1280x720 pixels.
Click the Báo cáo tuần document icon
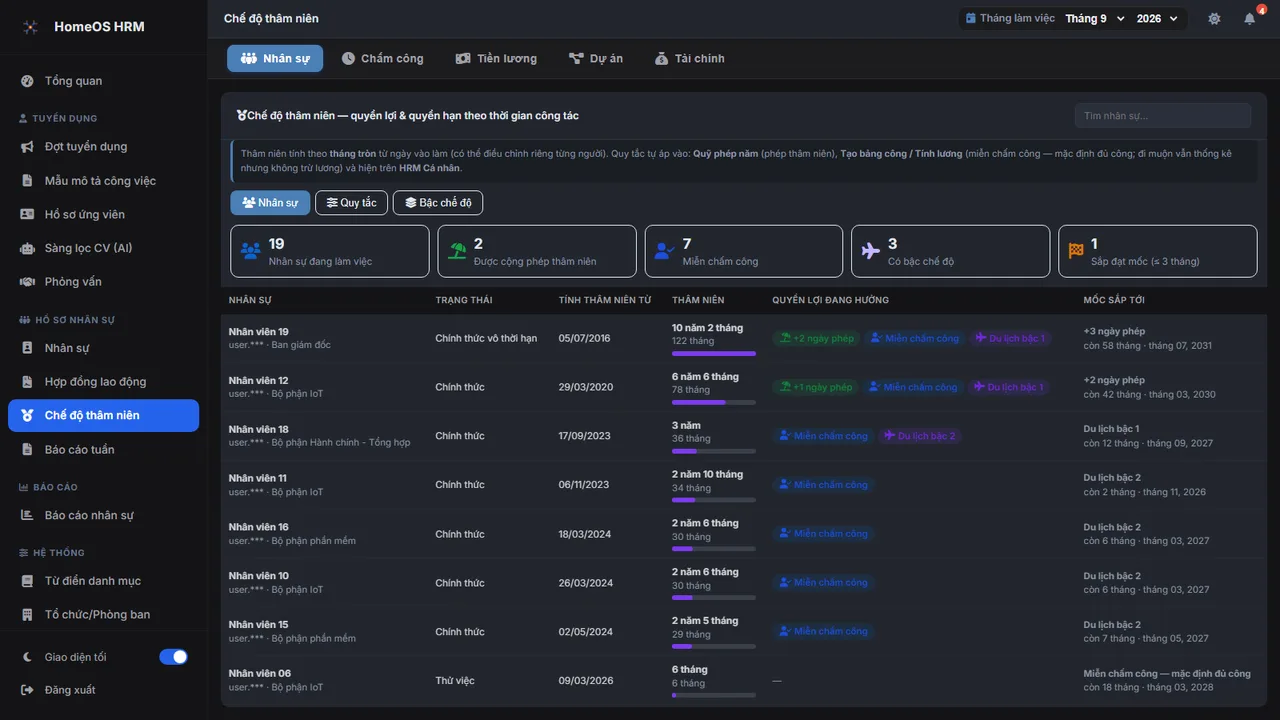click(27, 450)
